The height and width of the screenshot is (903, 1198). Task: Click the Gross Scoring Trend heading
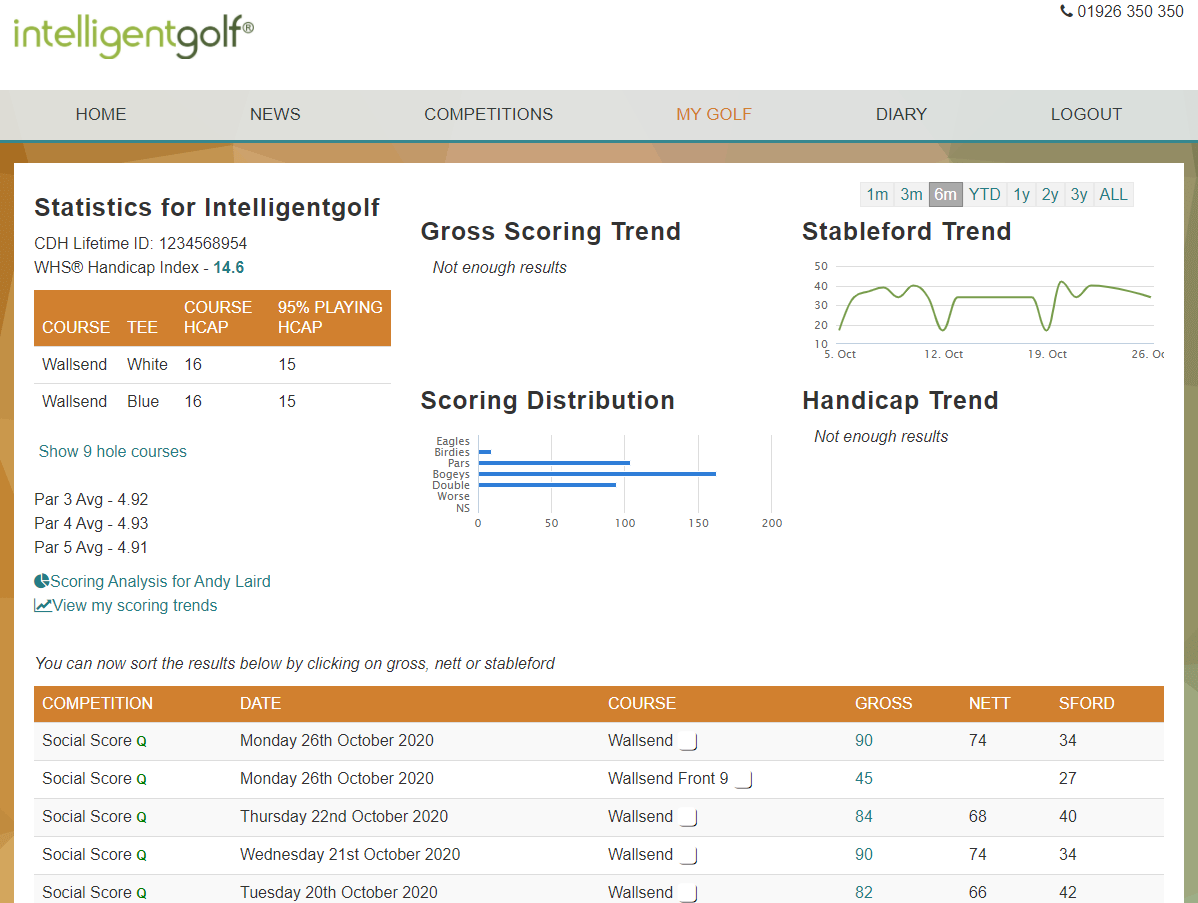click(550, 231)
